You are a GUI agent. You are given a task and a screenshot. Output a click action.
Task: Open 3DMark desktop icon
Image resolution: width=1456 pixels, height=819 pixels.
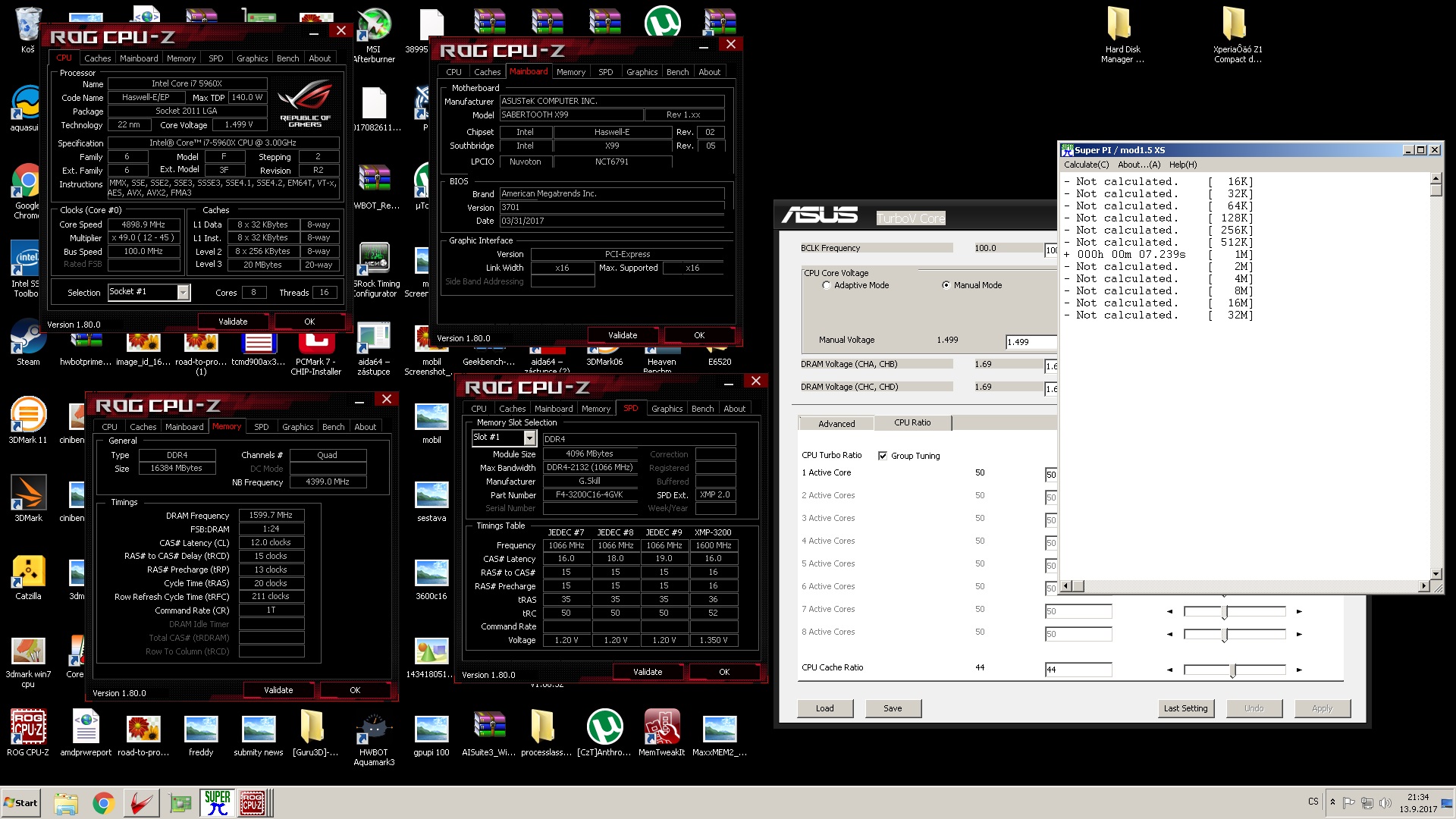tap(28, 498)
